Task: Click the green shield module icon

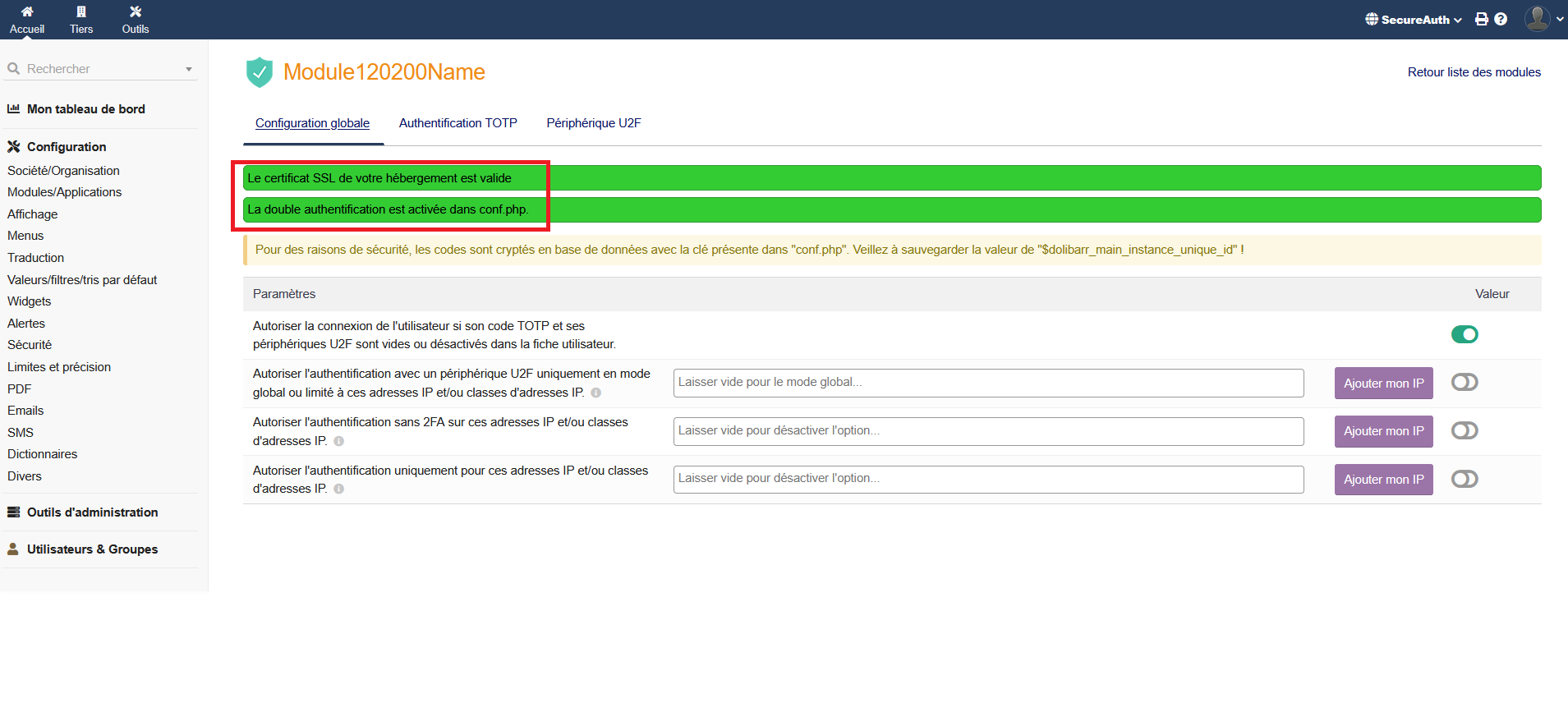Action: 260,72
